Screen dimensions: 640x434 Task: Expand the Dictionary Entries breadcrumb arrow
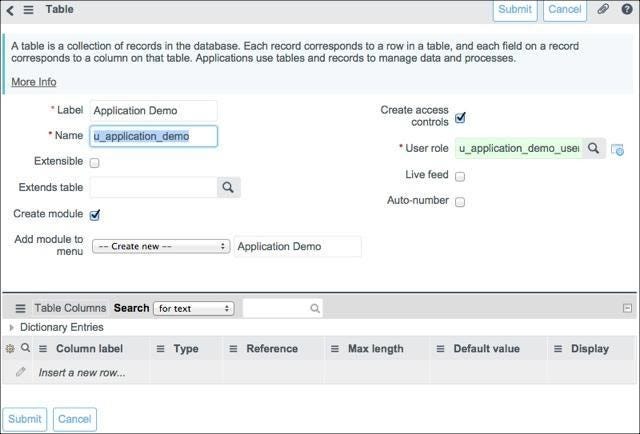[11, 327]
